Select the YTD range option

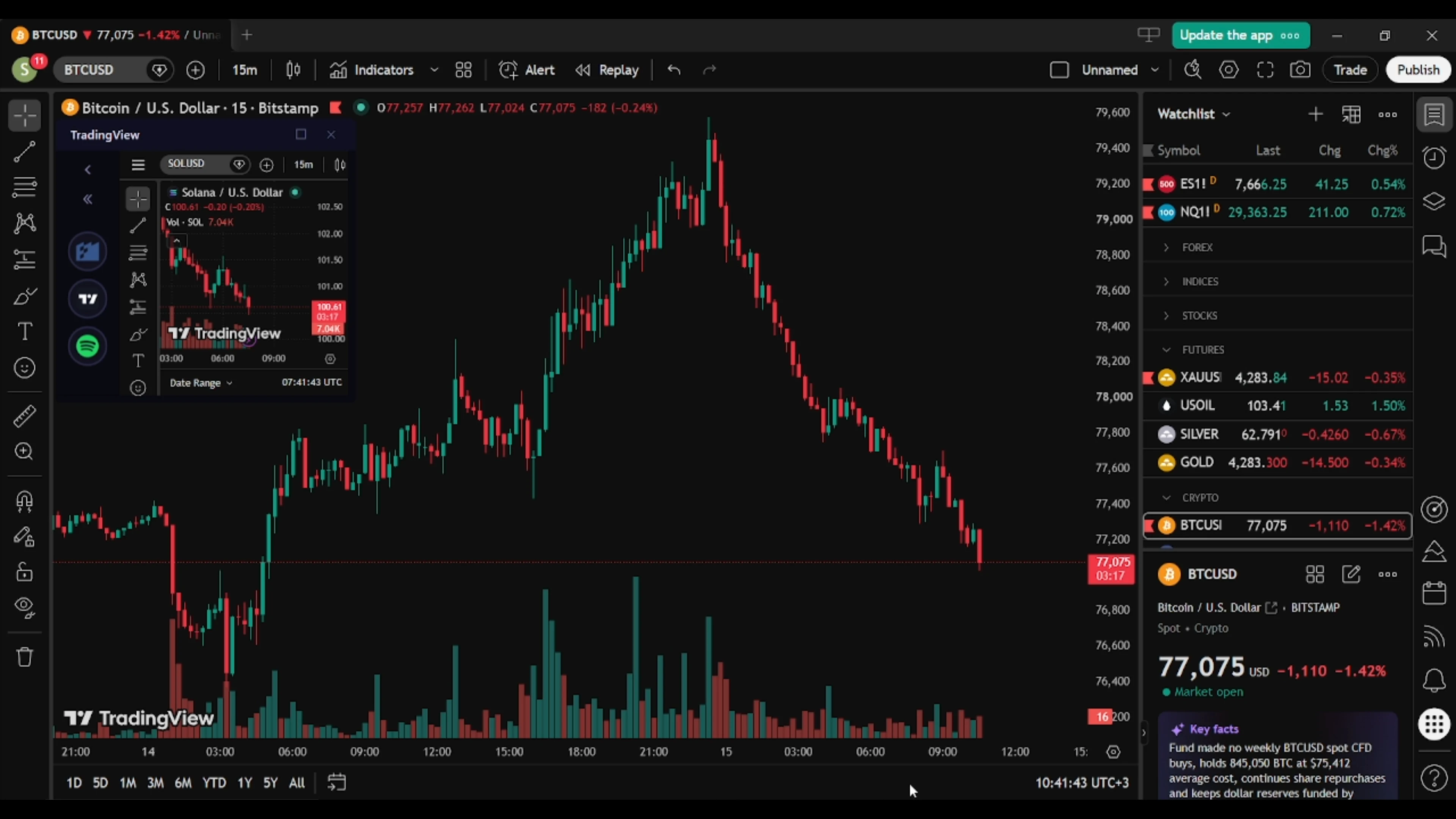[x=214, y=783]
